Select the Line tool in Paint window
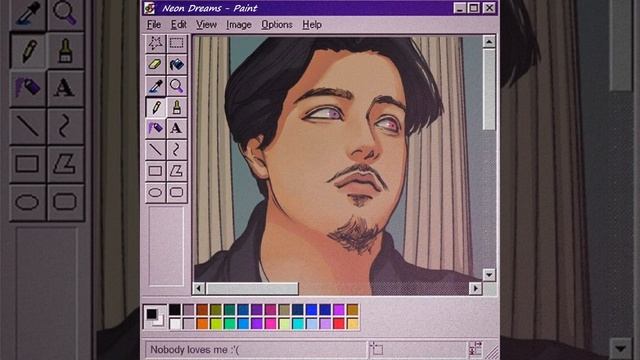The height and width of the screenshot is (360, 640). 156,150
